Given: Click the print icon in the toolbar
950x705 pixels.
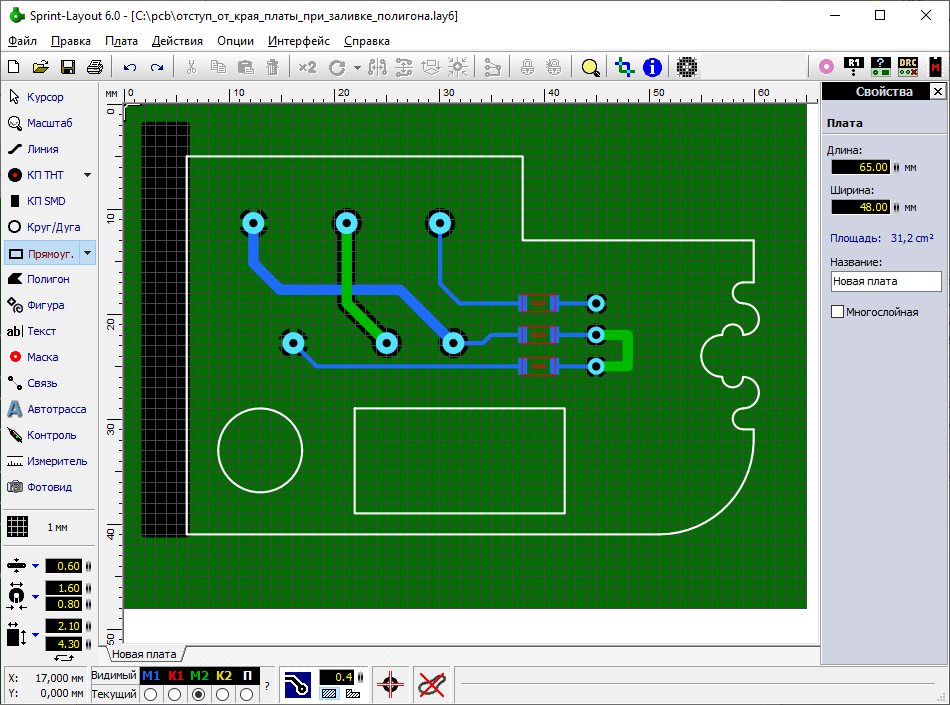Looking at the screenshot, I should coord(95,67).
